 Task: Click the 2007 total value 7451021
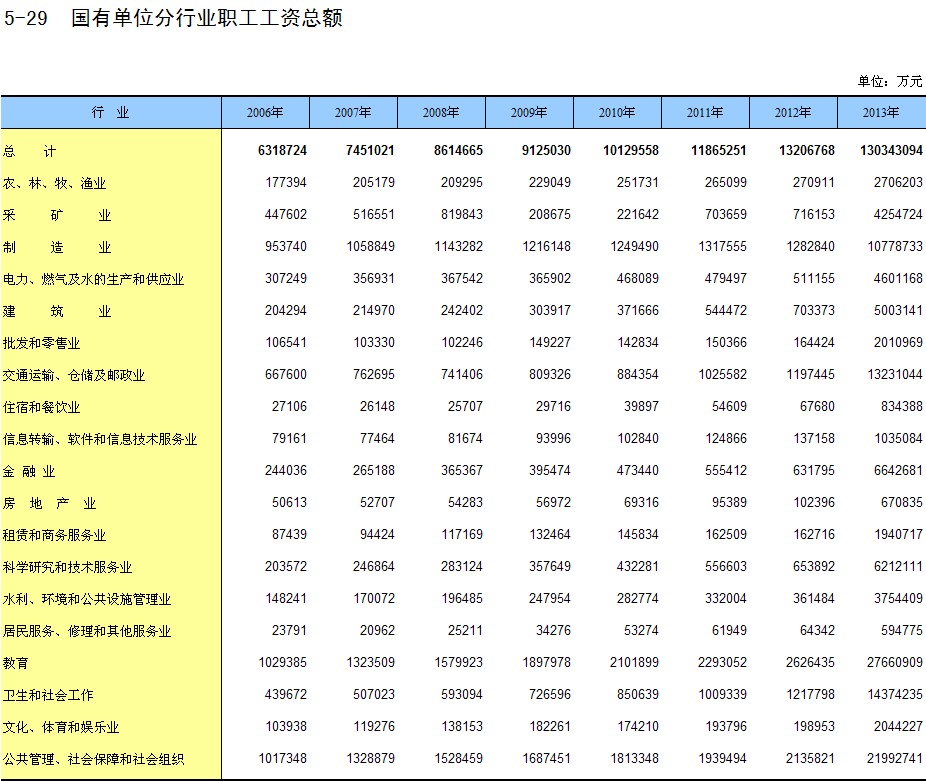coord(370,151)
